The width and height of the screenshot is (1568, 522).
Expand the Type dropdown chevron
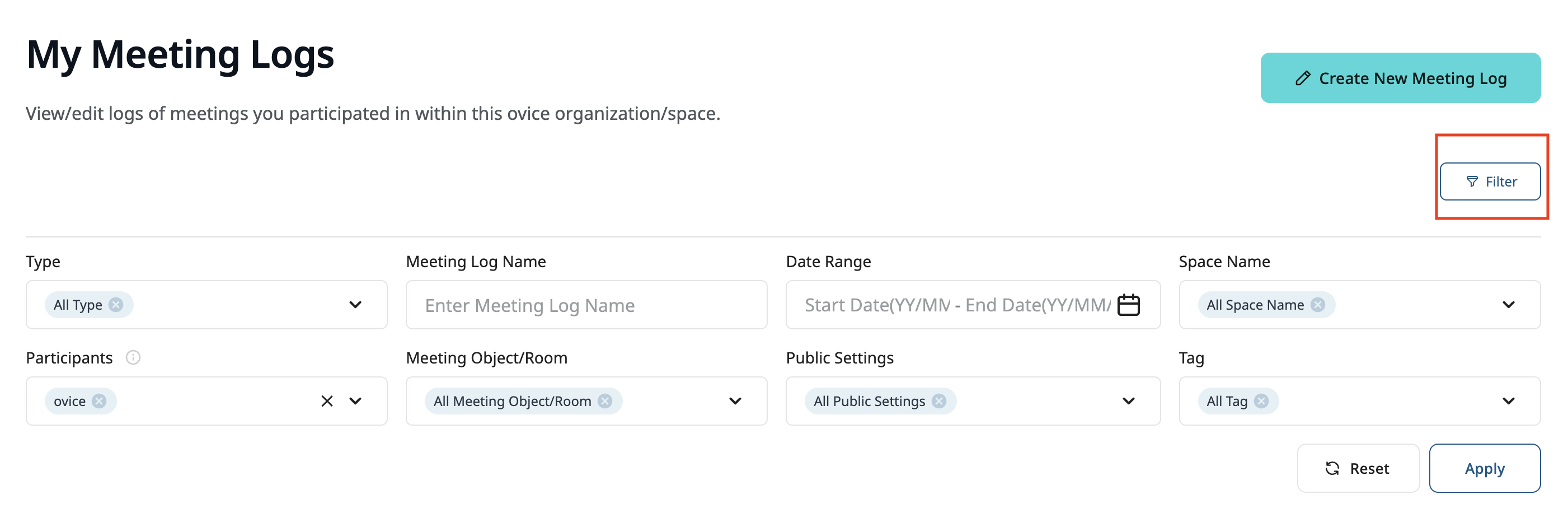tap(355, 305)
